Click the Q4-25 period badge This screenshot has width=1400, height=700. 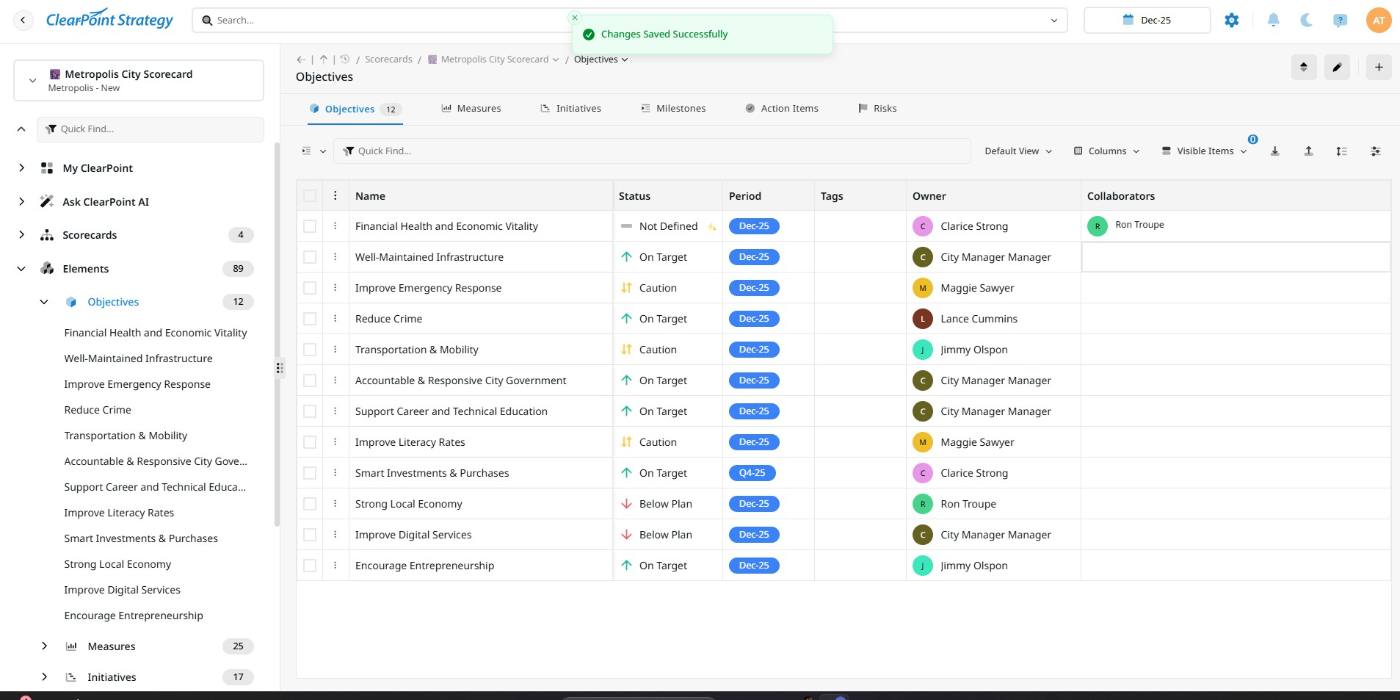coord(752,473)
